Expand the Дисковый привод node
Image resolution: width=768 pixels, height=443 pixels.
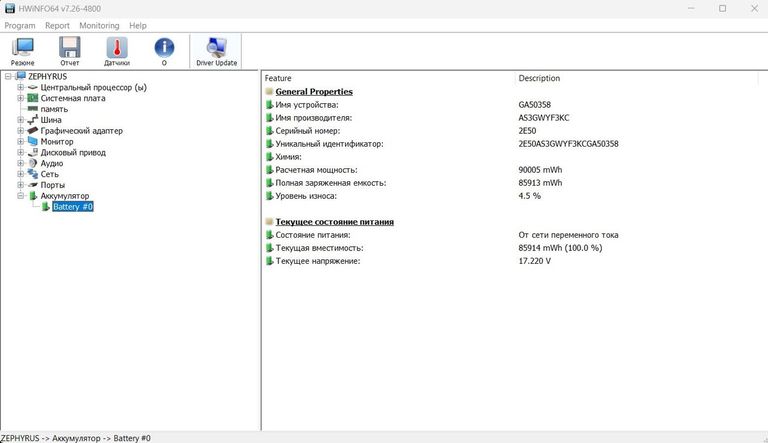[20, 153]
